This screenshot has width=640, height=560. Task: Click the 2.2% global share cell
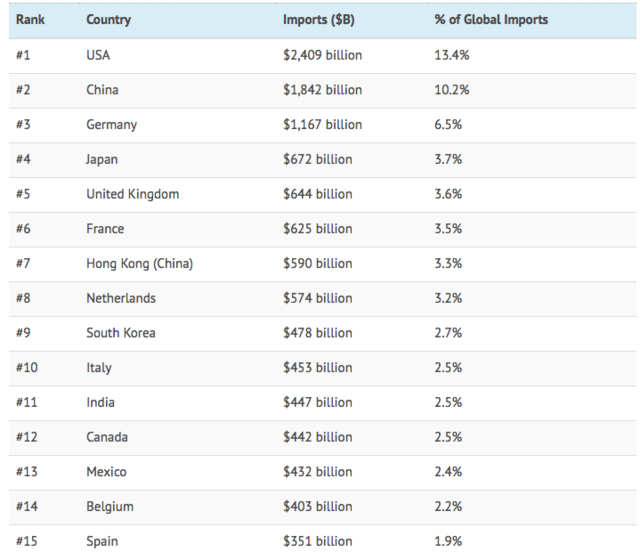pyautogui.click(x=448, y=506)
